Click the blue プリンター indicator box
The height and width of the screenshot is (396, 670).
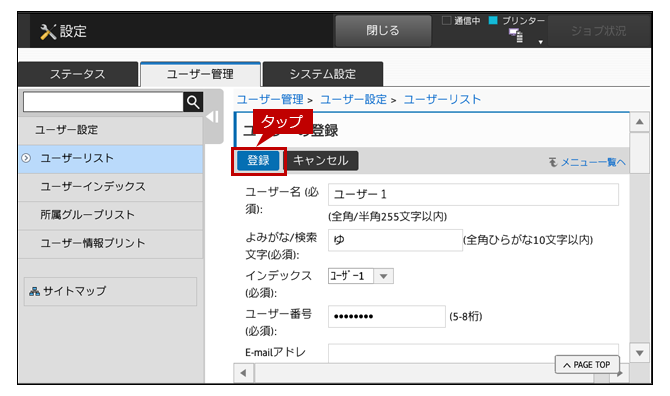click(493, 20)
